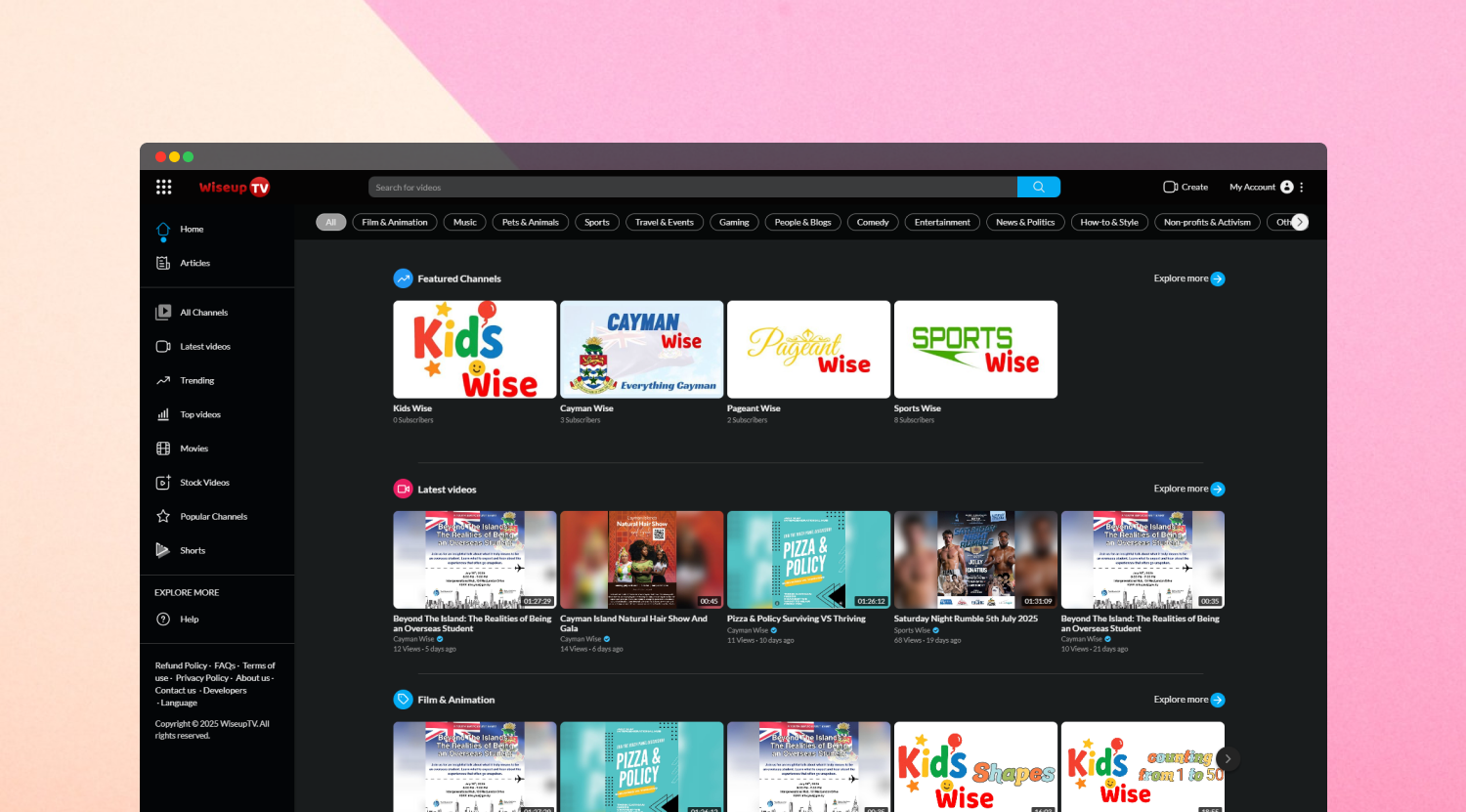Click the Top videos bar chart icon
Screen dimensions: 1466x812
click(163, 414)
